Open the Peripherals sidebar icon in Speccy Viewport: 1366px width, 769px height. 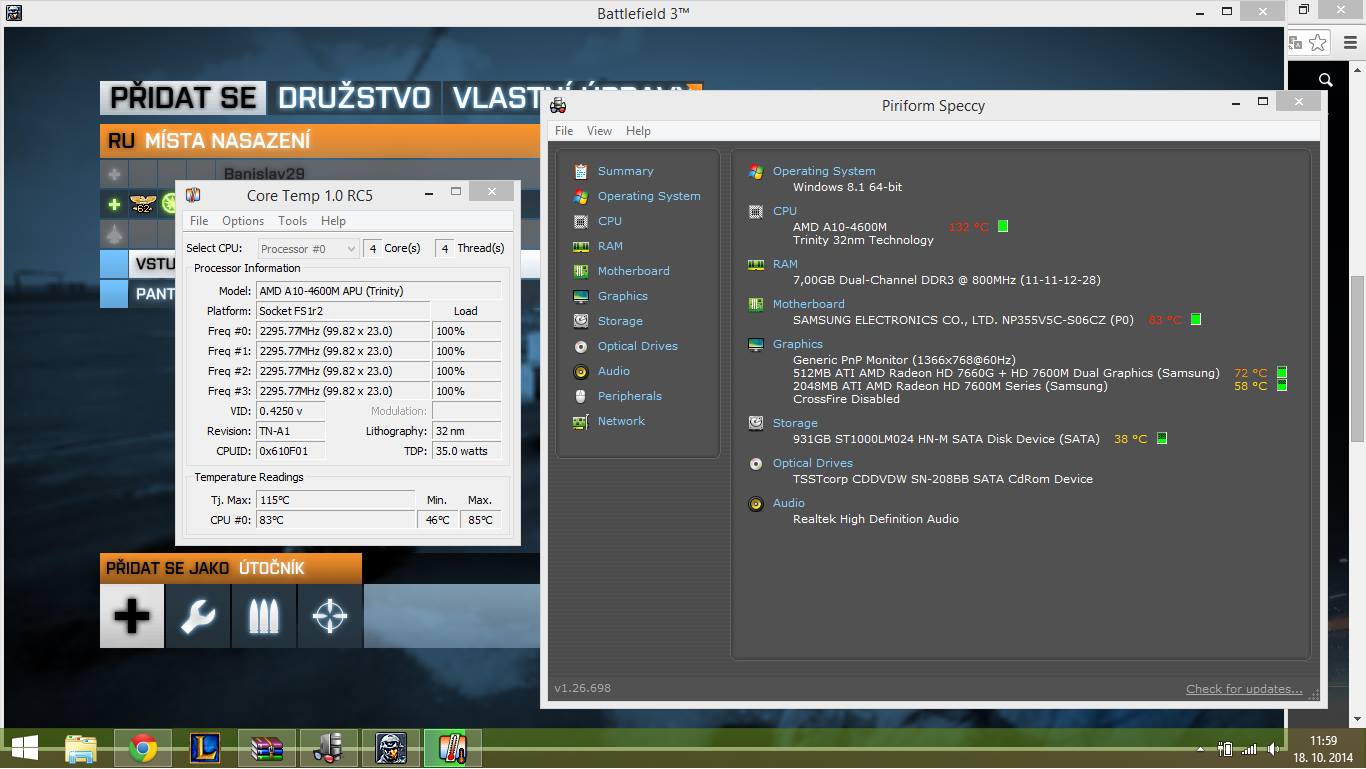tap(580, 396)
